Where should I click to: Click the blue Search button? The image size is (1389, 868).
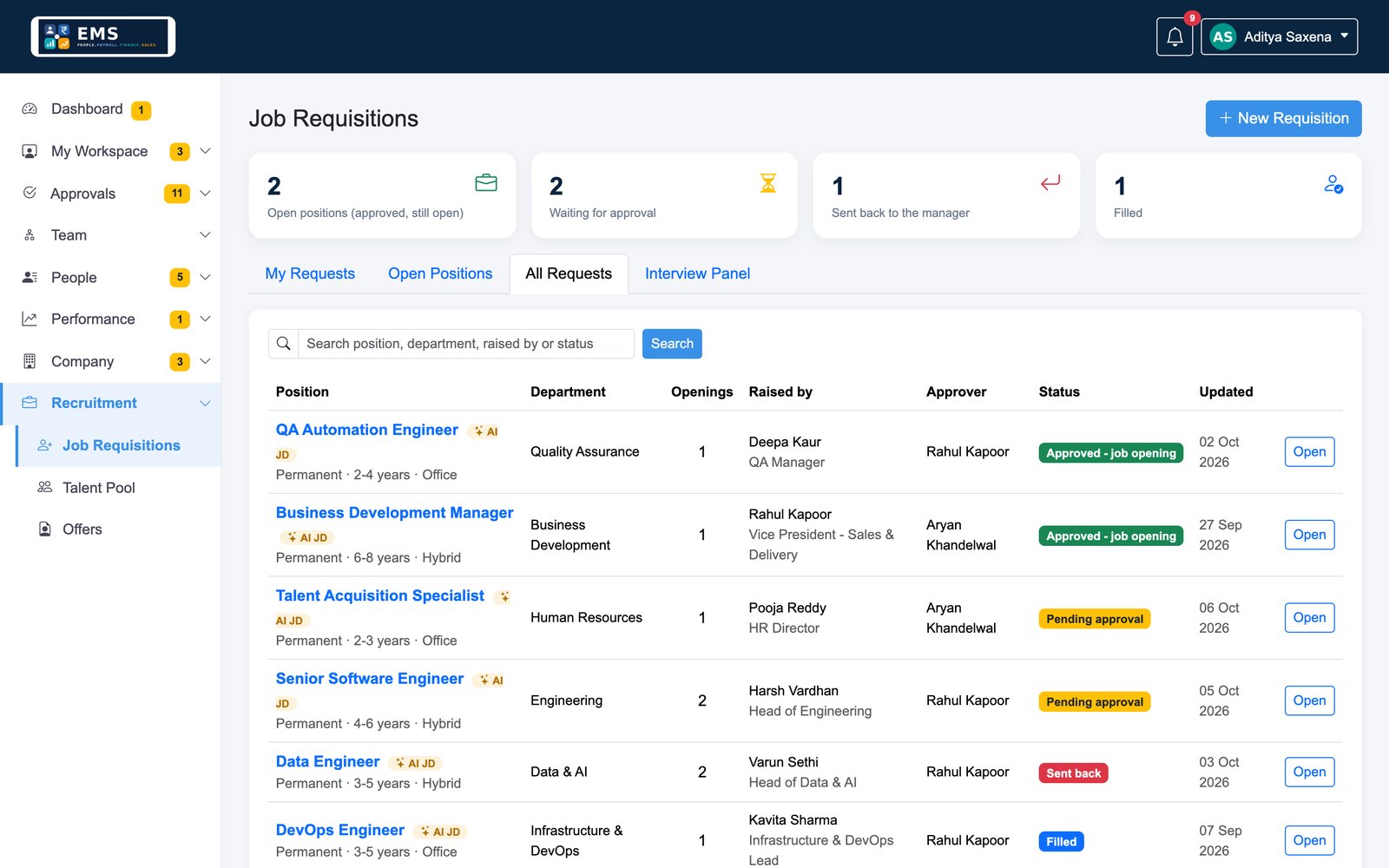[x=672, y=344]
